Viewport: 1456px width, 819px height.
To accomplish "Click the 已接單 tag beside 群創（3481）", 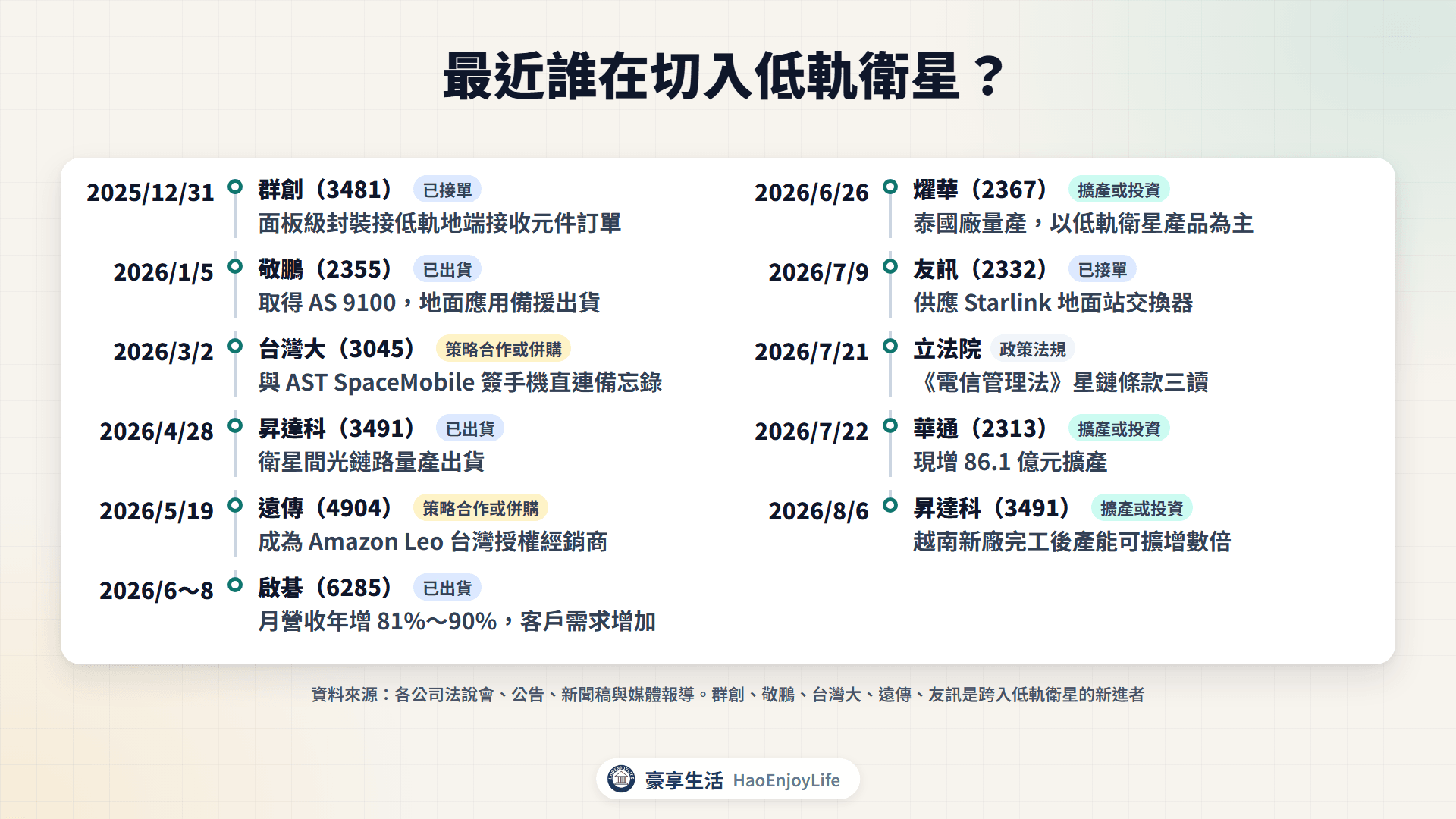I will click(x=447, y=190).
